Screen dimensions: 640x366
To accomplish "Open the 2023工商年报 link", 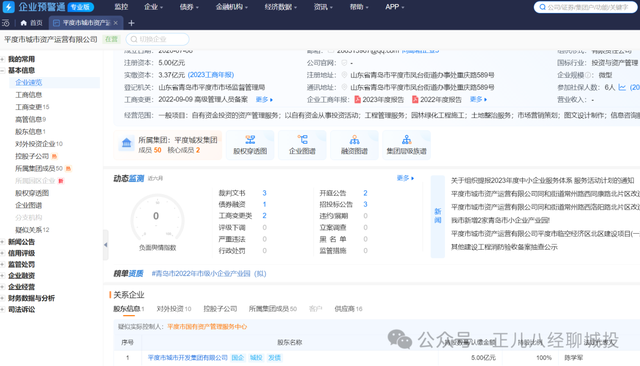I will pyautogui.click(x=211, y=75).
